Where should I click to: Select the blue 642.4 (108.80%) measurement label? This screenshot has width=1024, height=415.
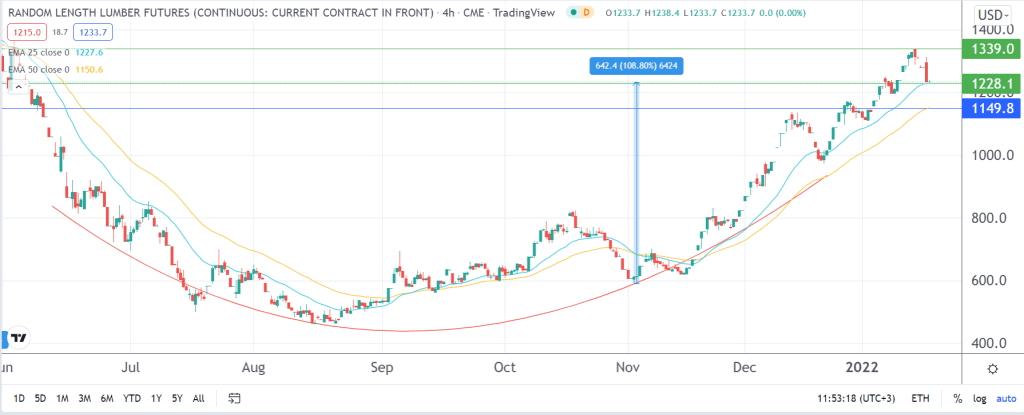pyautogui.click(x=637, y=66)
